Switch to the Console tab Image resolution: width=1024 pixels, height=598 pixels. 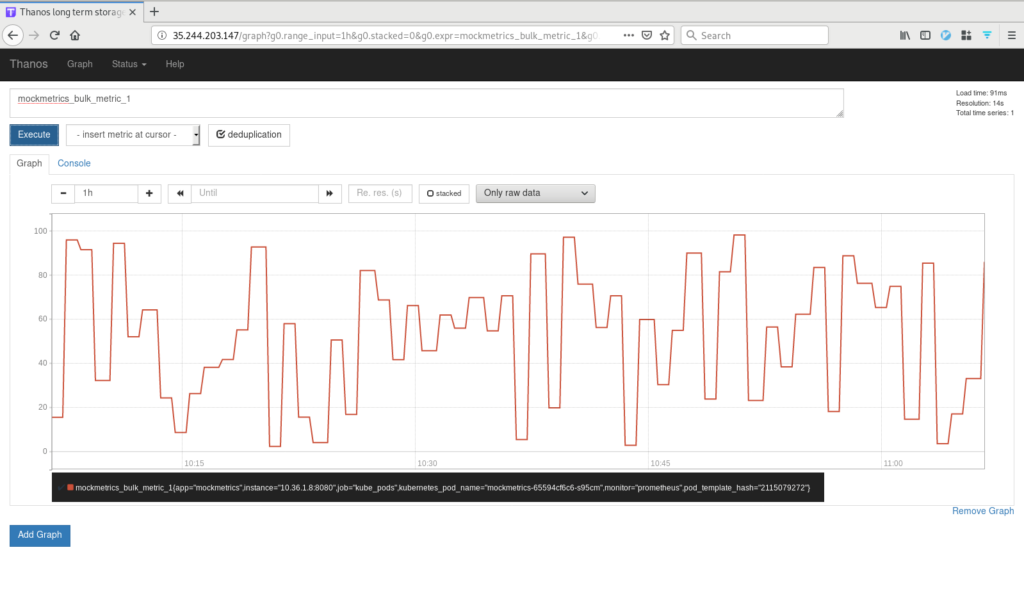[x=73, y=162]
